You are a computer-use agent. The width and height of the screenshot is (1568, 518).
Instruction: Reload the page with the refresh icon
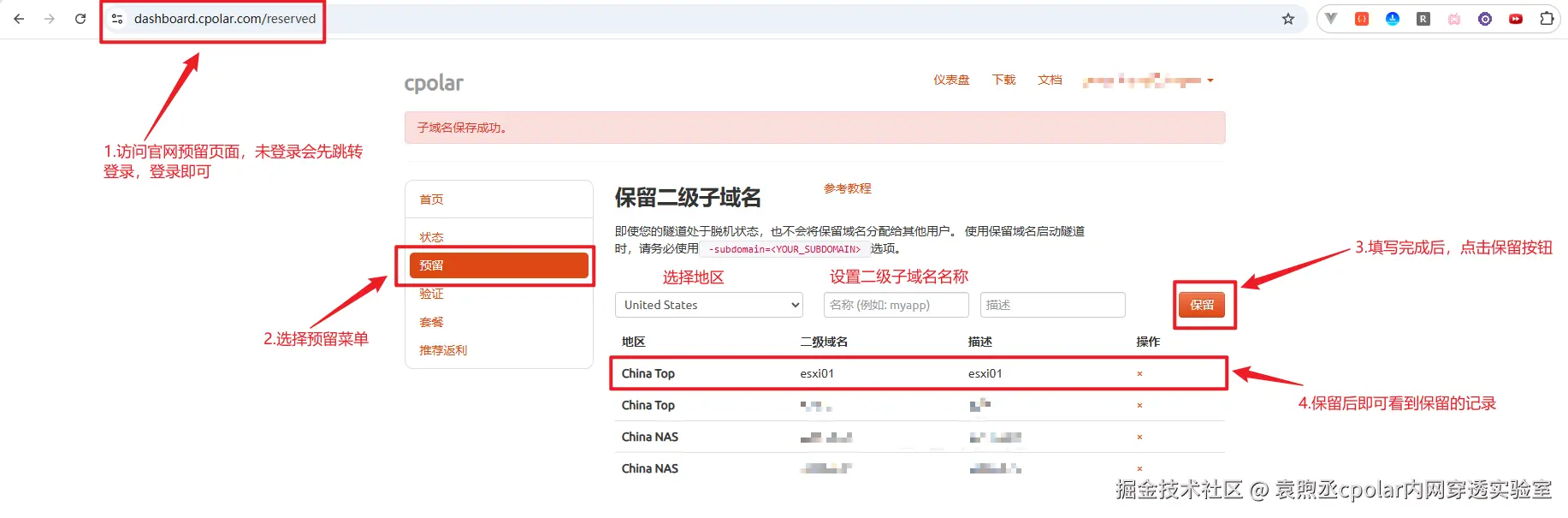[80, 19]
